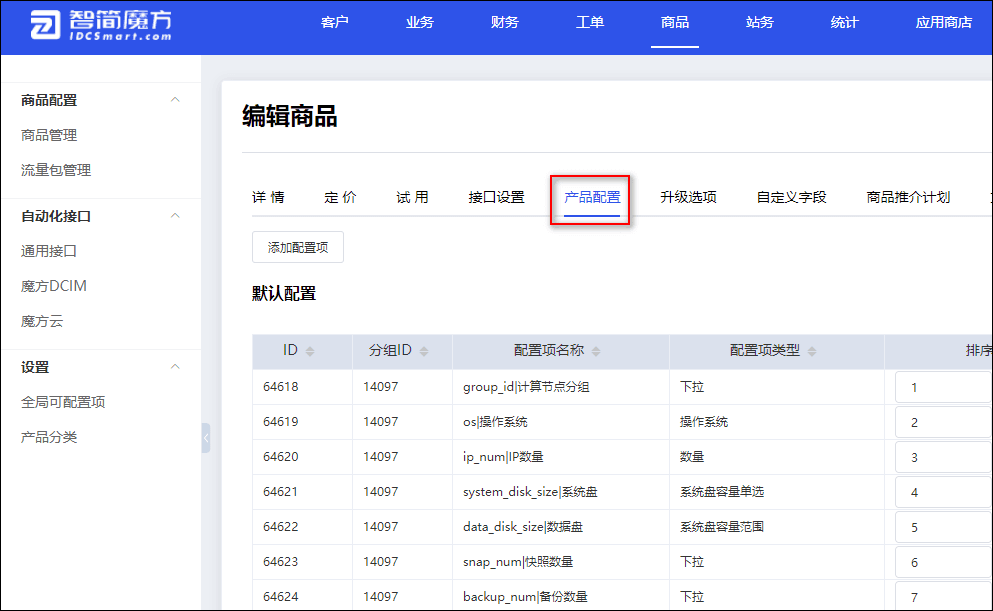The image size is (993, 611).
Task: Collapse the 设置 section chevron
Action: (175, 367)
